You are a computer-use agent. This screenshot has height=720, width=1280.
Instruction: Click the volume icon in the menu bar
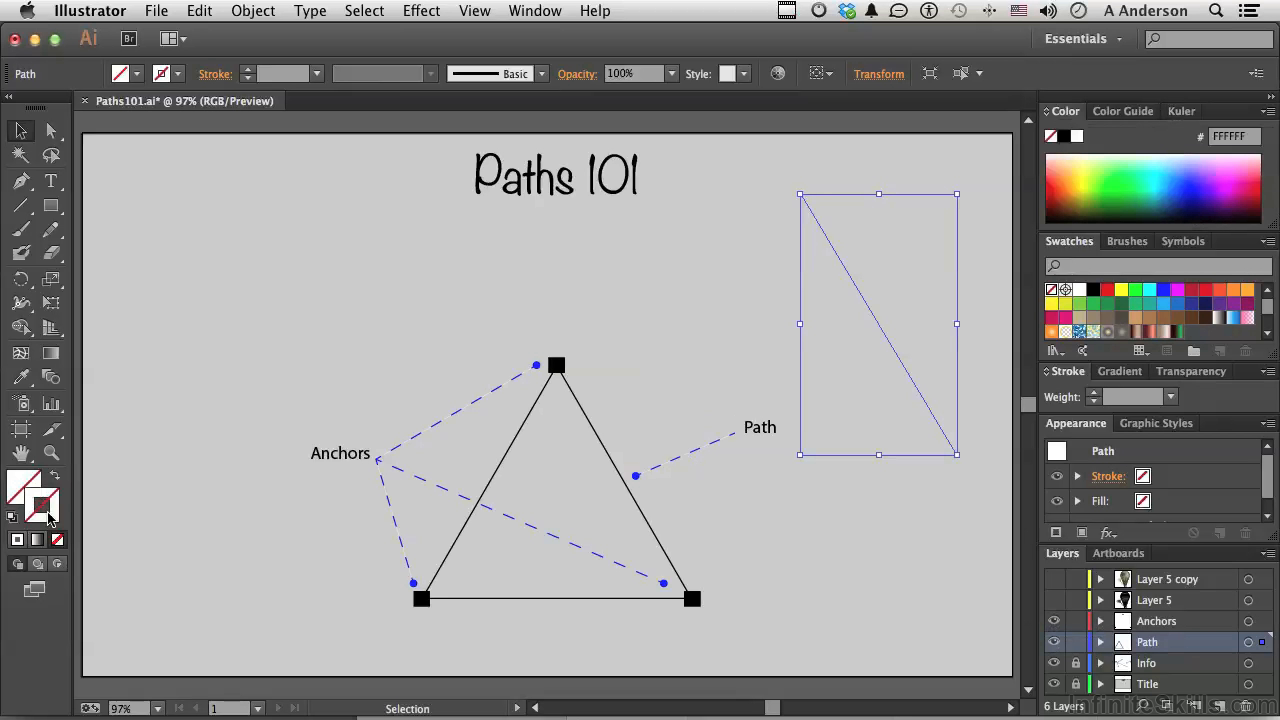1047,11
